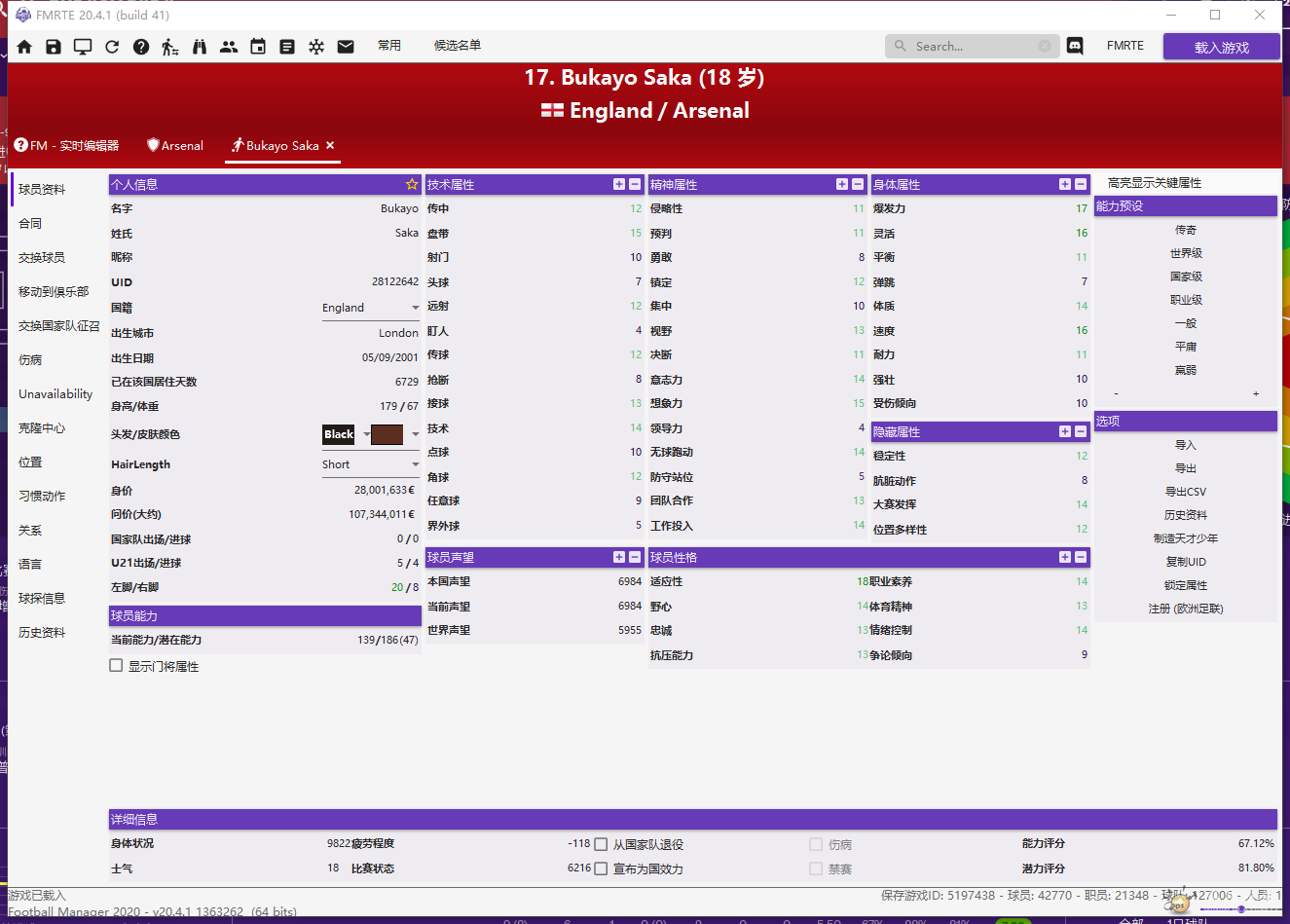Enable the 显示门将属性 checkbox
Screen dimensions: 1290x924
coord(116,666)
